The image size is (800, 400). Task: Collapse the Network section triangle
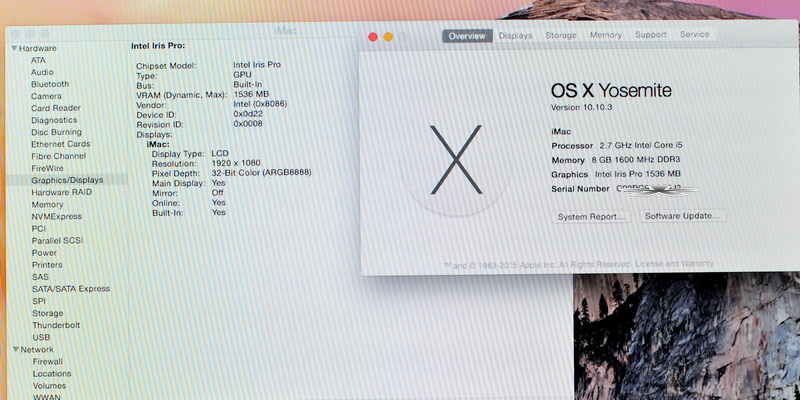16,349
